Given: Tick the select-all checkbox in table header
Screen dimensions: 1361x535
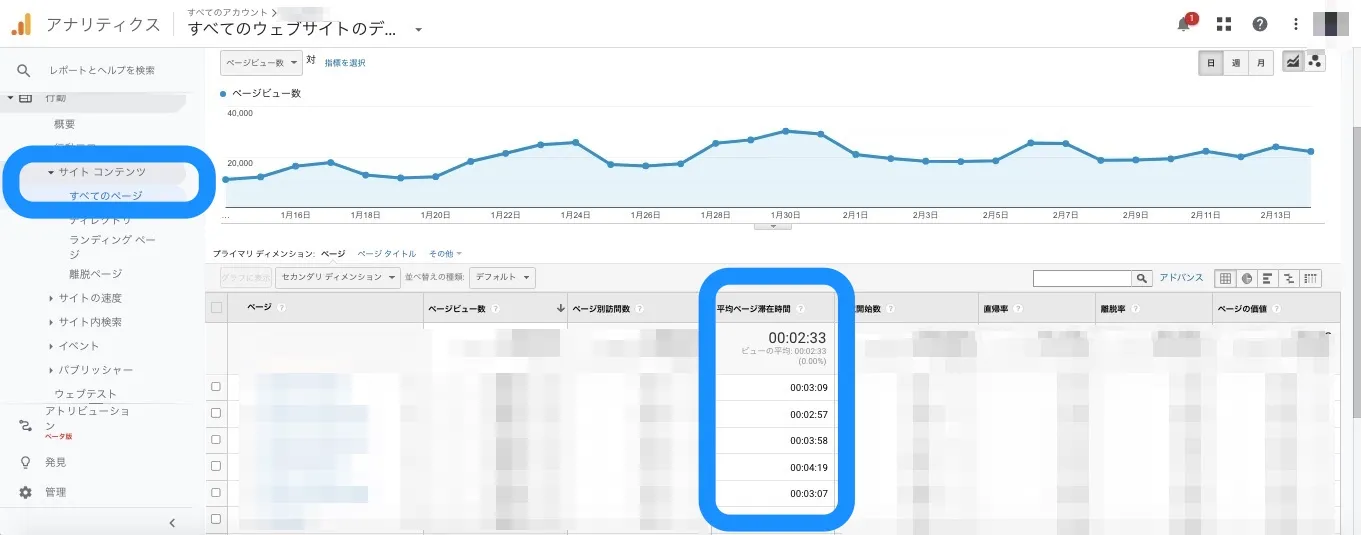Looking at the screenshot, I should pyautogui.click(x=217, y=308).
